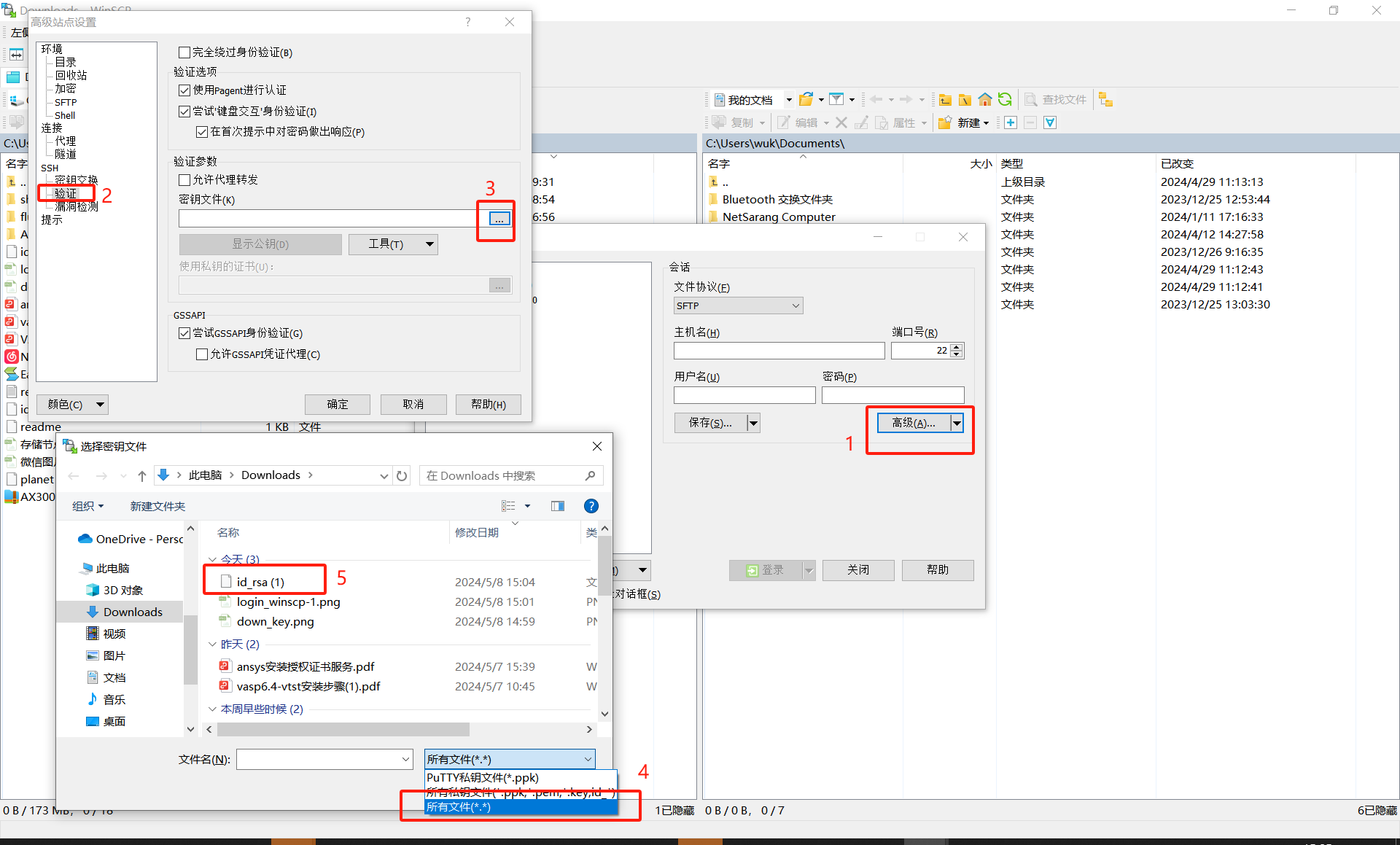Select 隧道 in settings tree
Screen dimensions: 1400x845
pyautogui.click(x=66, y=154)
